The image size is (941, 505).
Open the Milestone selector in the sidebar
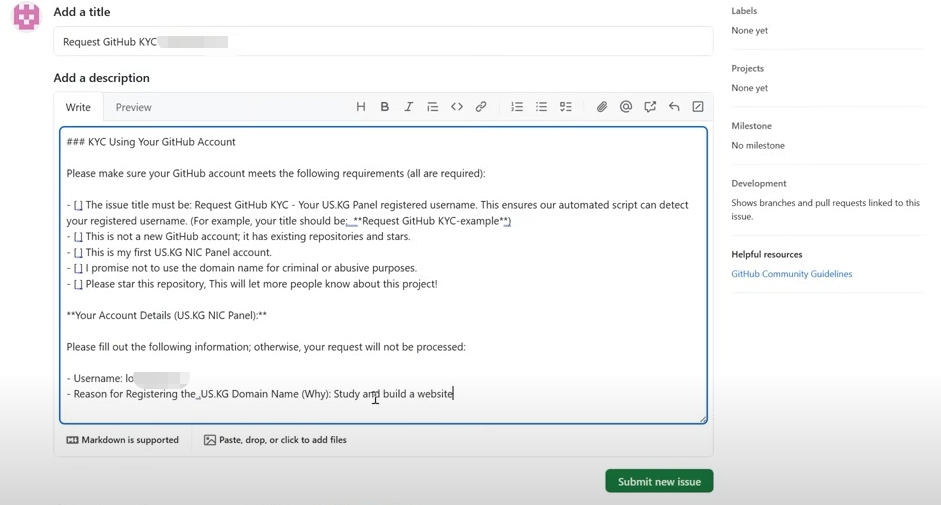tap(751, 126)
